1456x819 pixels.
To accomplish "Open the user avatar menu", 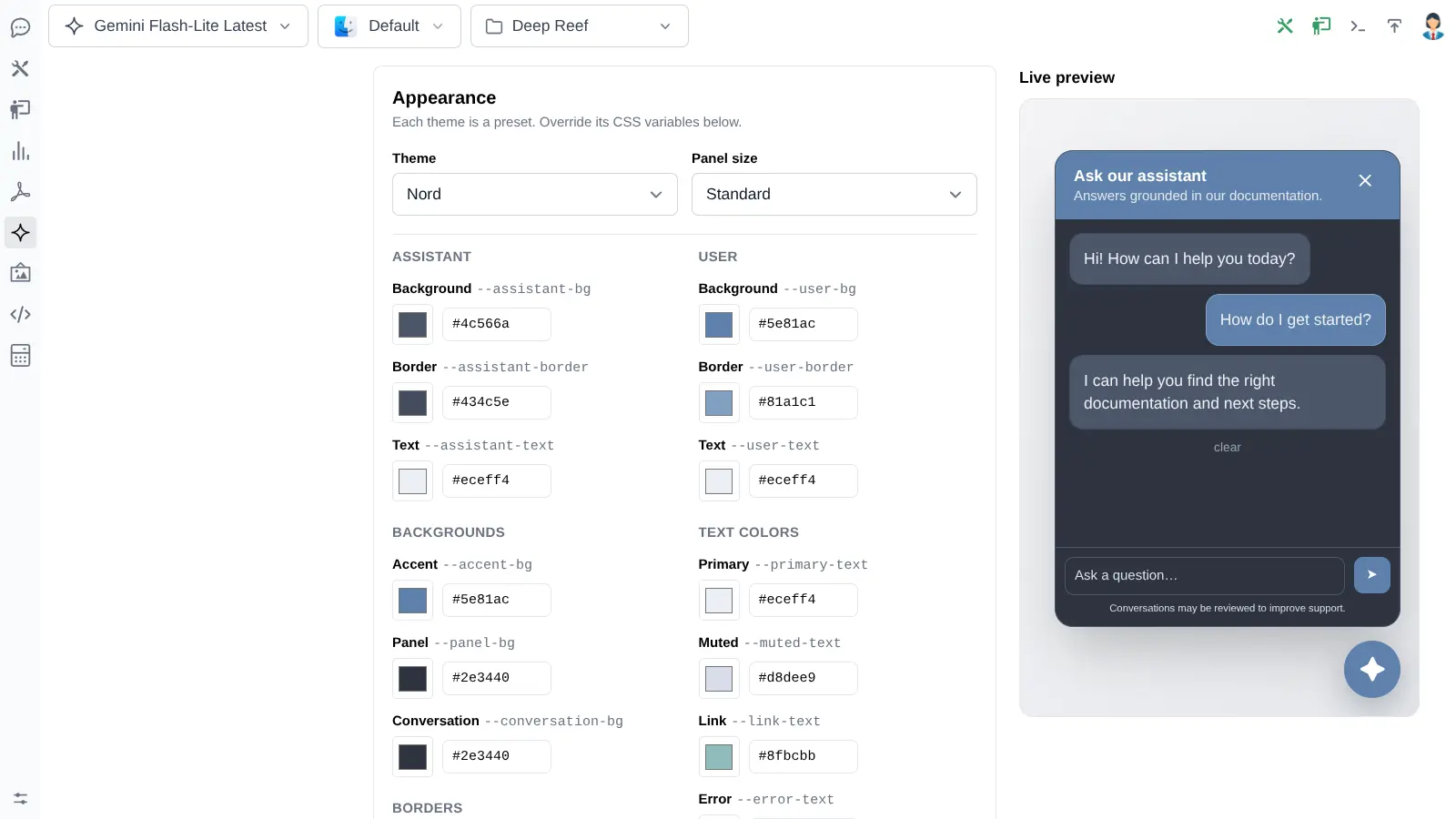I will [1433, 25].
